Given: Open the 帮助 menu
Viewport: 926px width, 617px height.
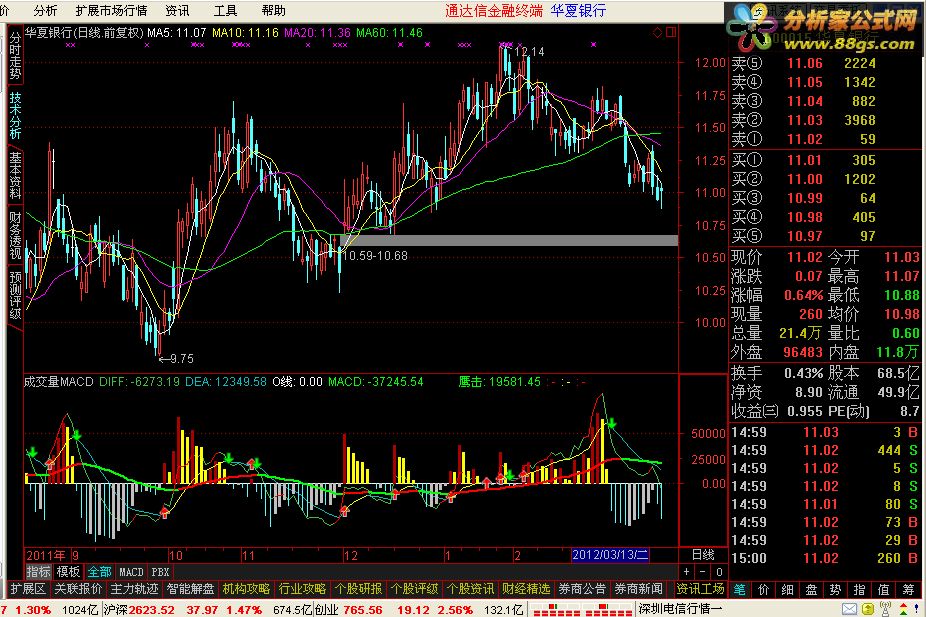Looking at the screenshot, I should [x=273, y=11].
